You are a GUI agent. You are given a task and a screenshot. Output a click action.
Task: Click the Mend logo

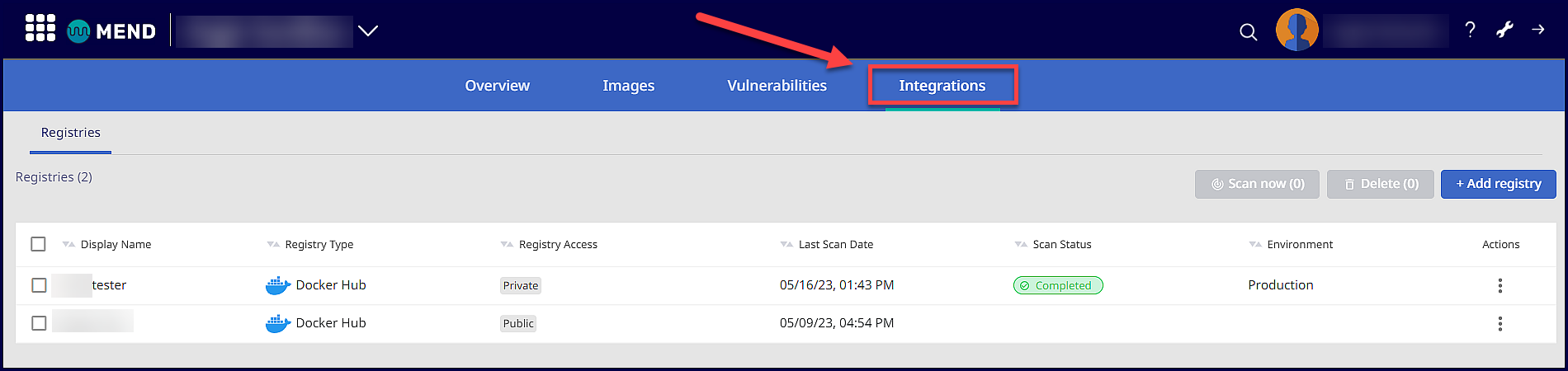(x=111, y=31)
